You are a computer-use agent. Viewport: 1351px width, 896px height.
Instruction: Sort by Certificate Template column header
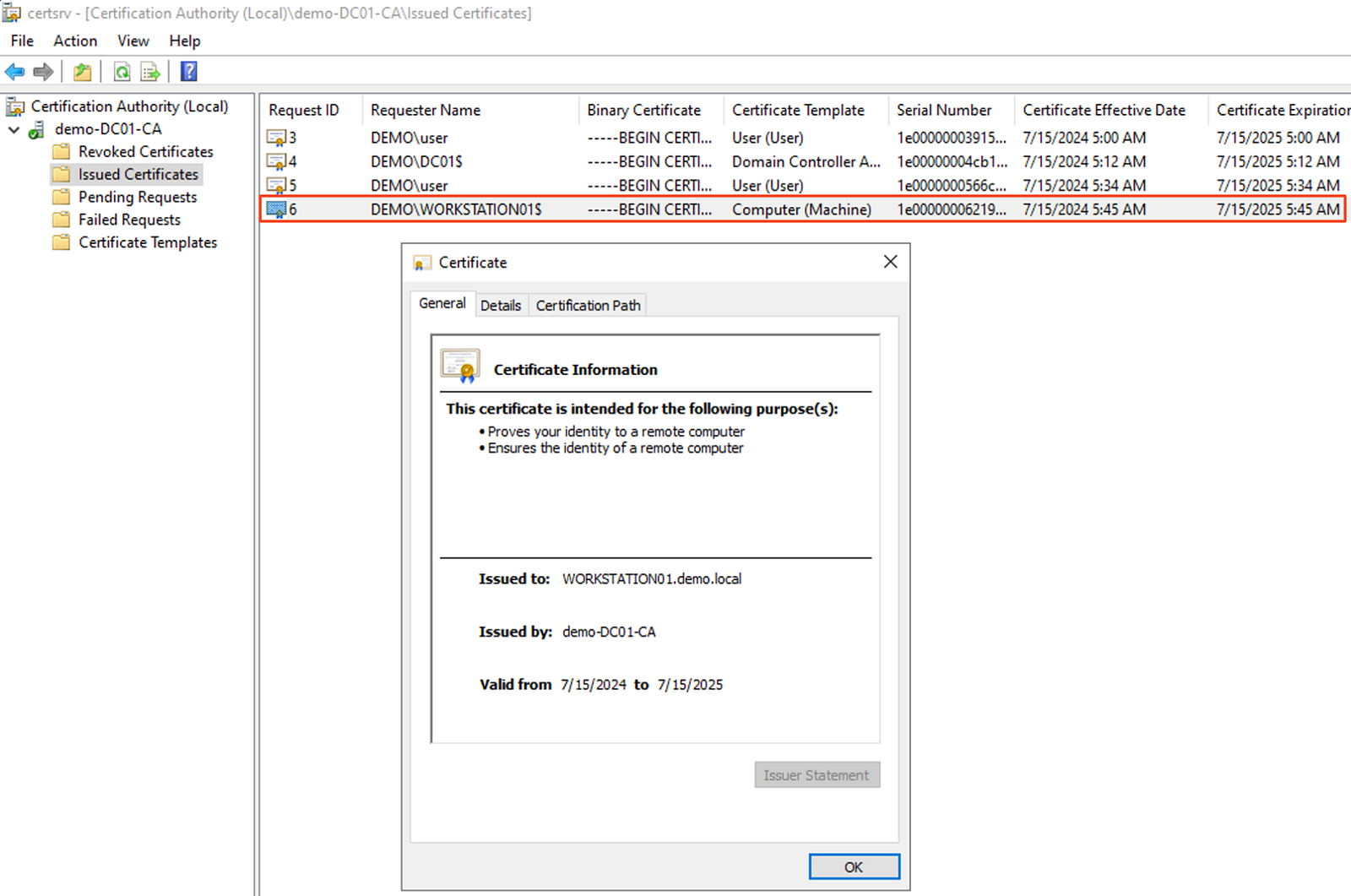tap(798, 110)
